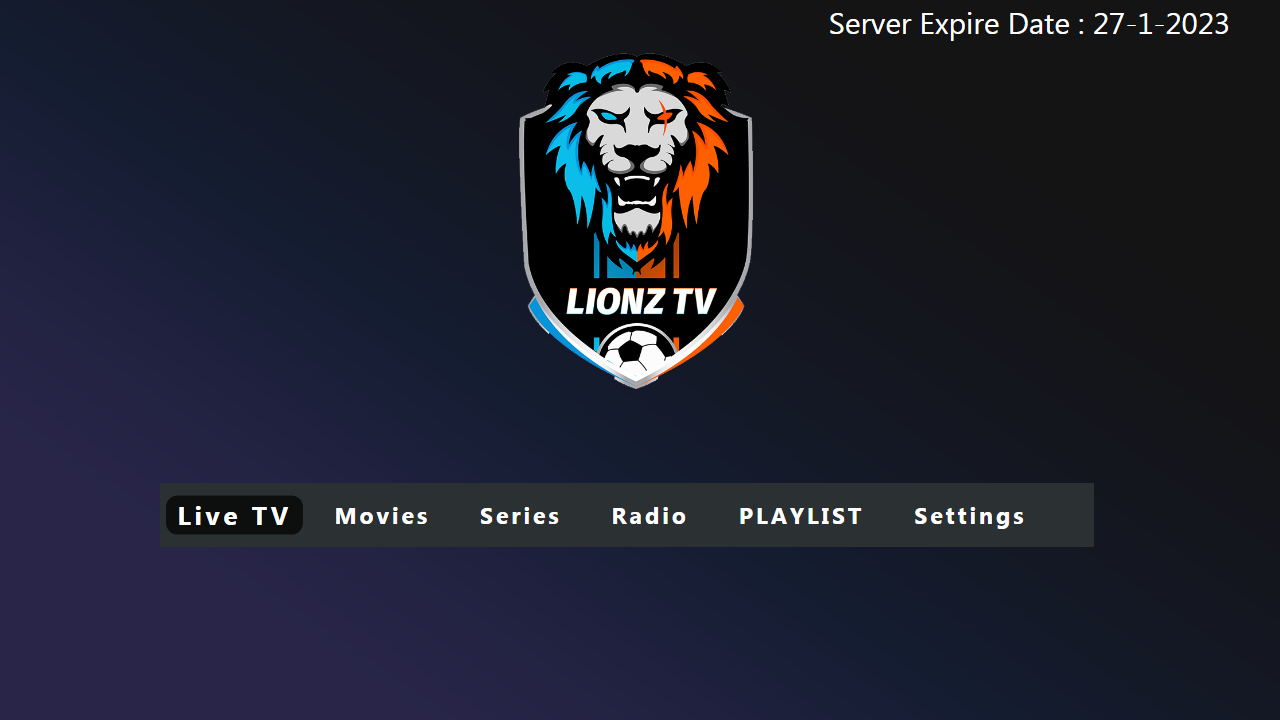Click the blue half of the lion's mane
1280x720 pixels.
pos(573,170)
